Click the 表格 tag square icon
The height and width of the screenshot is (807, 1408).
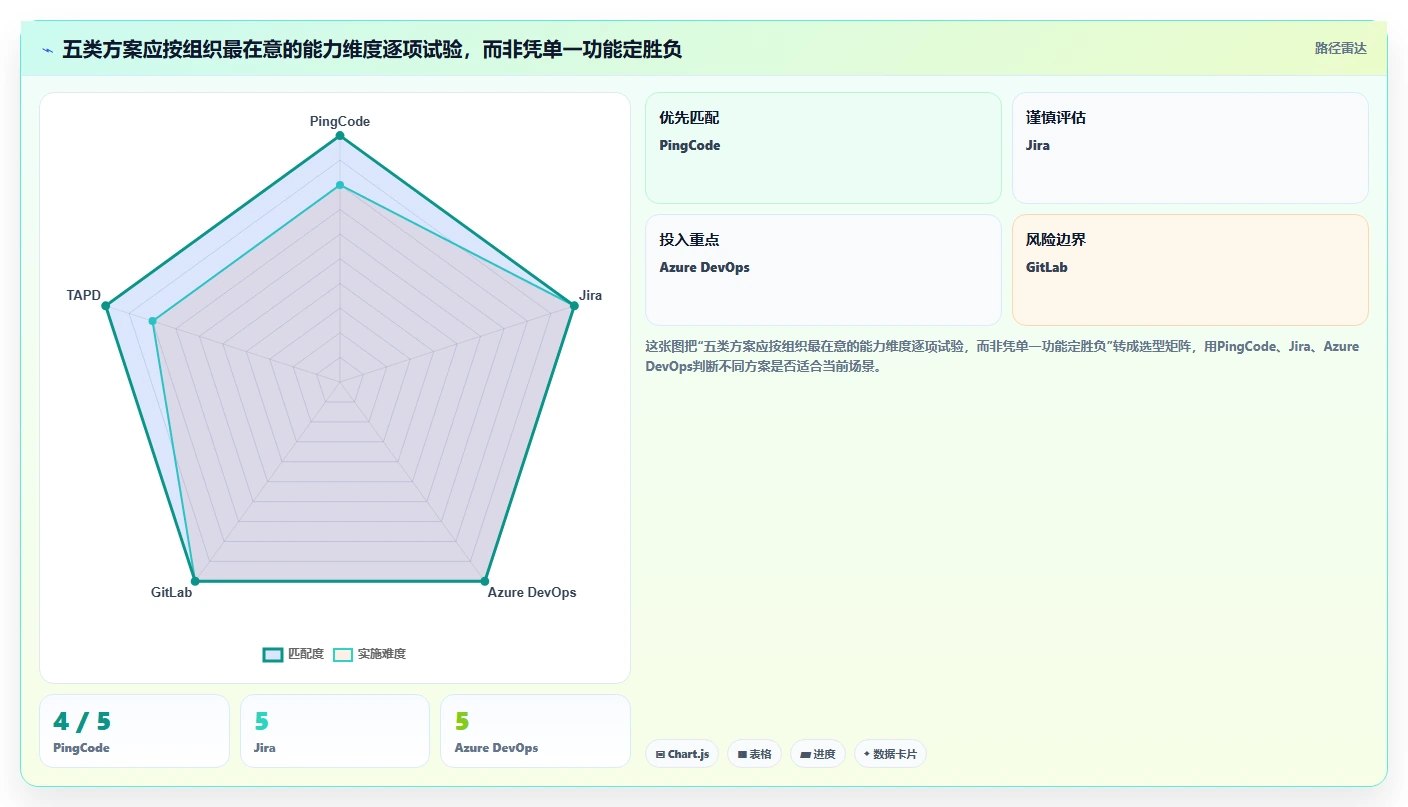742,754
